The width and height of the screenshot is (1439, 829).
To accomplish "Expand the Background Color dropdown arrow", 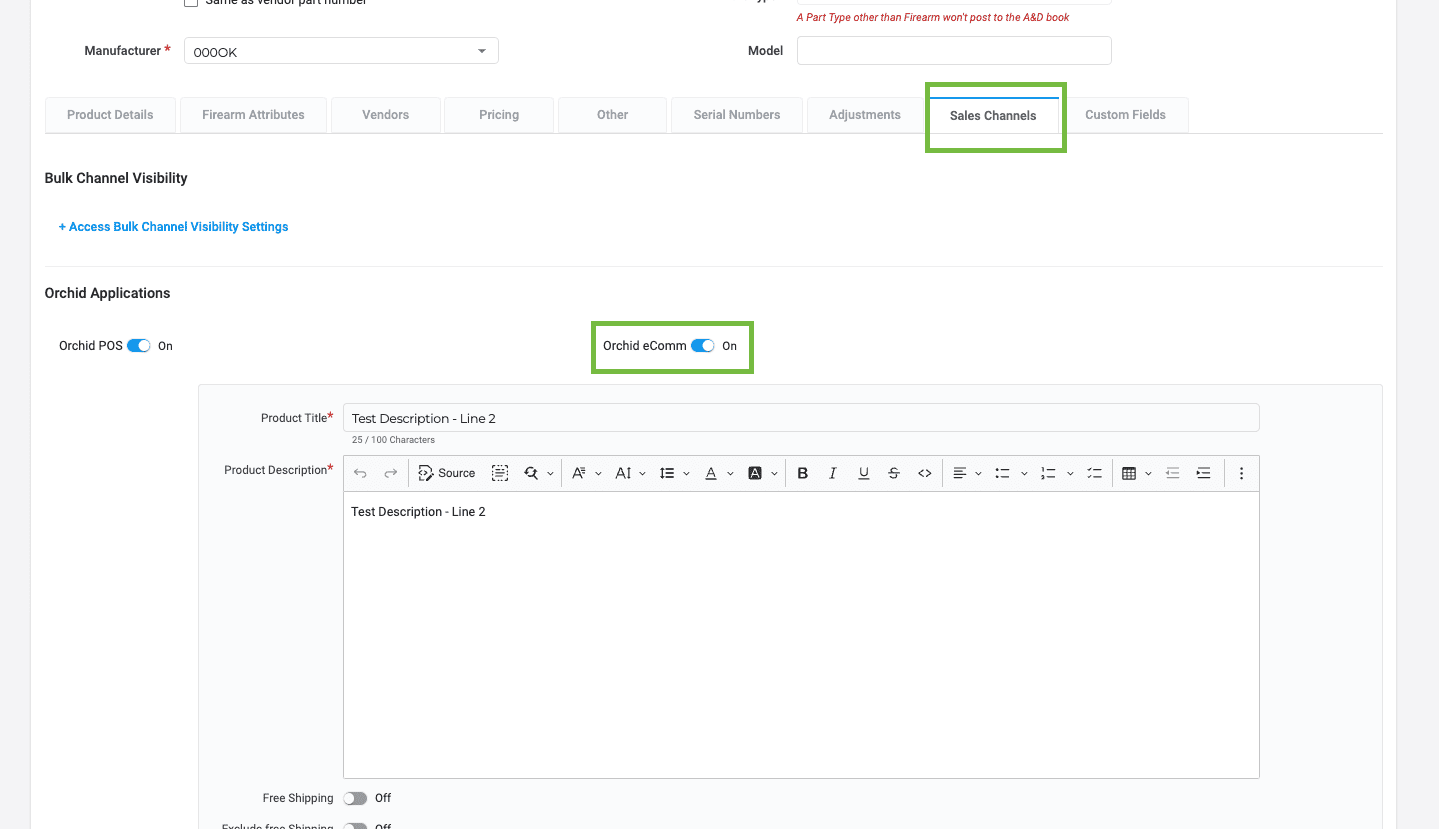I will [774, 474].
